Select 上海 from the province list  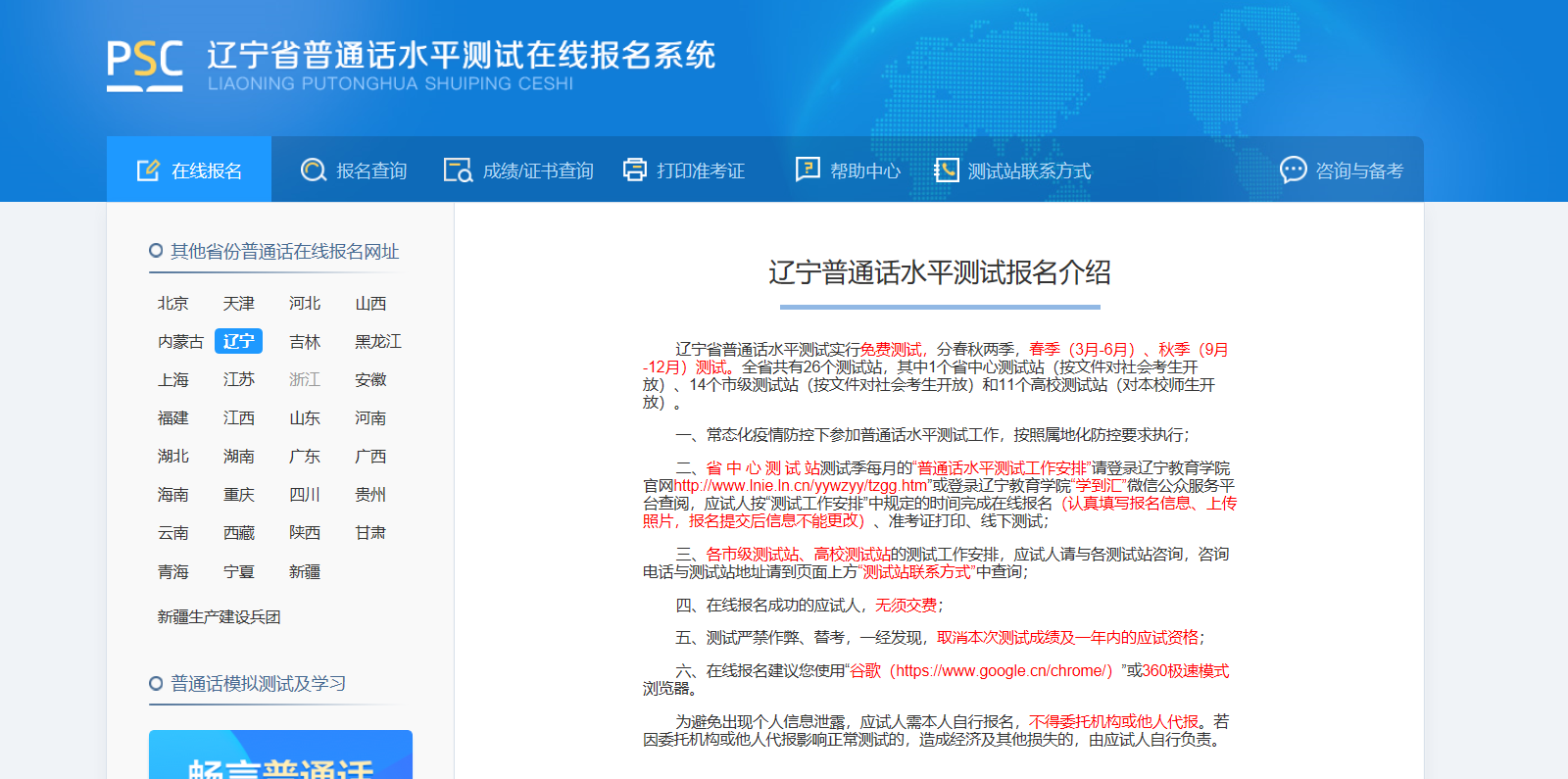tap(173, 380)
